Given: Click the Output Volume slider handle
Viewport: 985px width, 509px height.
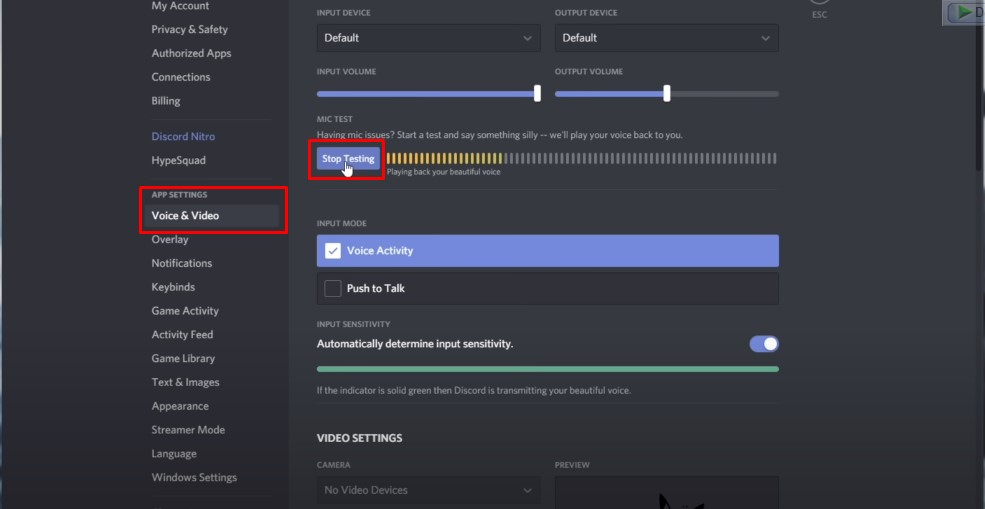Looking at the screenshot, I should [666, 93].
